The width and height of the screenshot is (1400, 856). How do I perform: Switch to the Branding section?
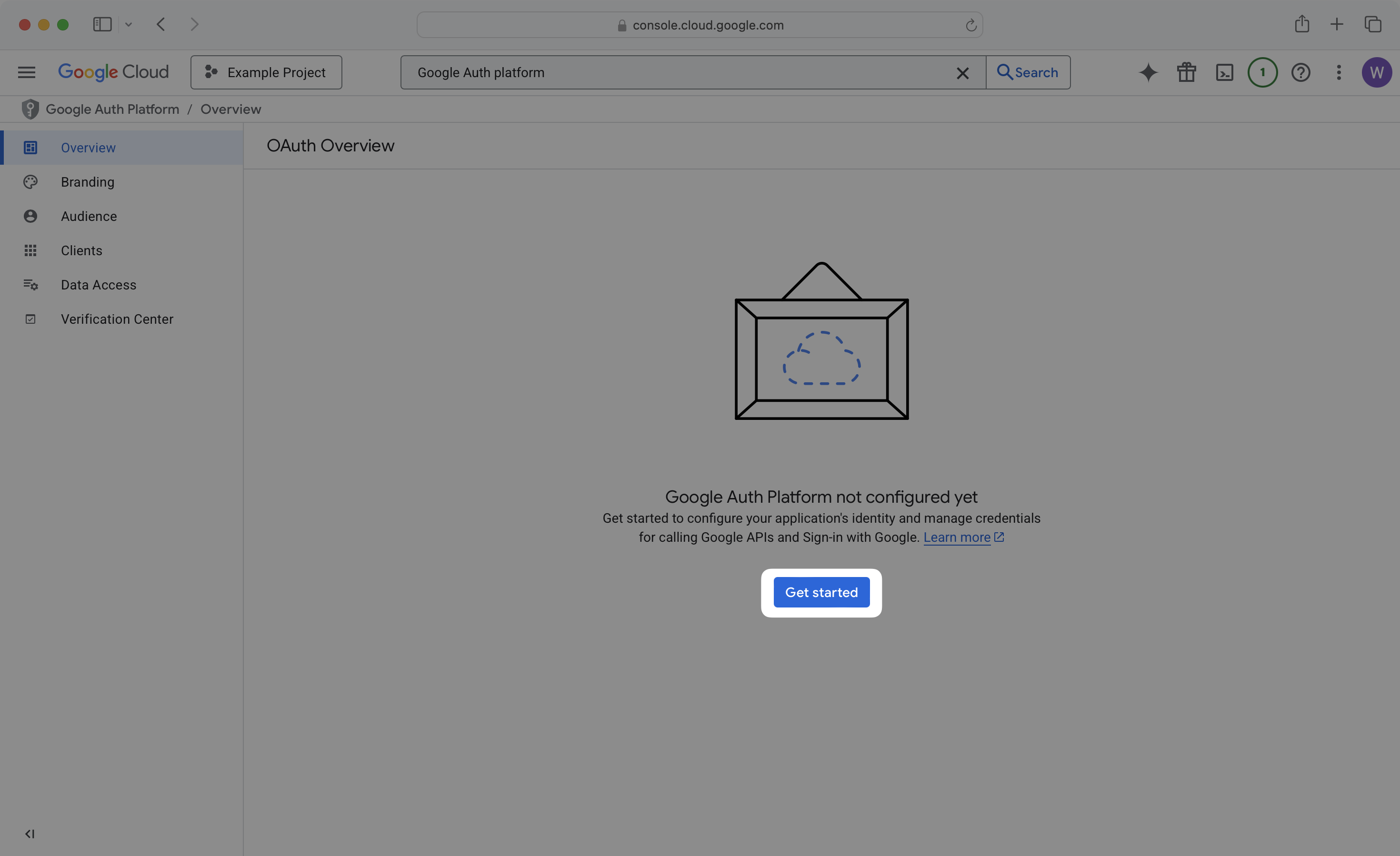88,182
